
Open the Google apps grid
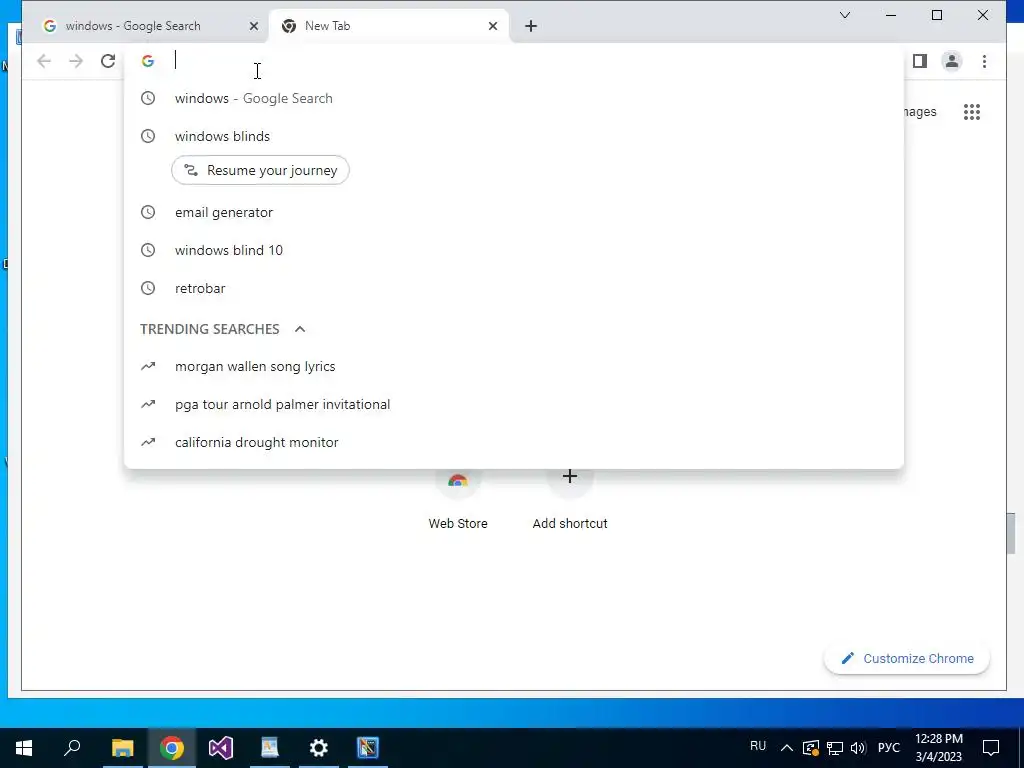(x=972, y=112)
